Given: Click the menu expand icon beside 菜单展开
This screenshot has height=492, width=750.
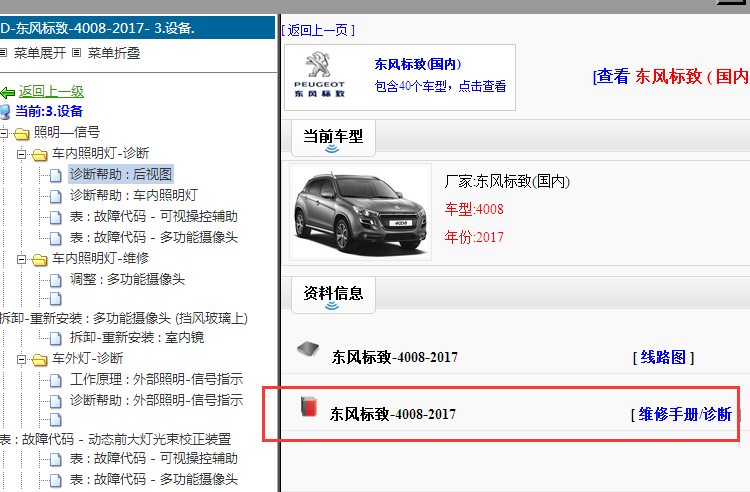Looking at the screenshot, I should [3, 53].
